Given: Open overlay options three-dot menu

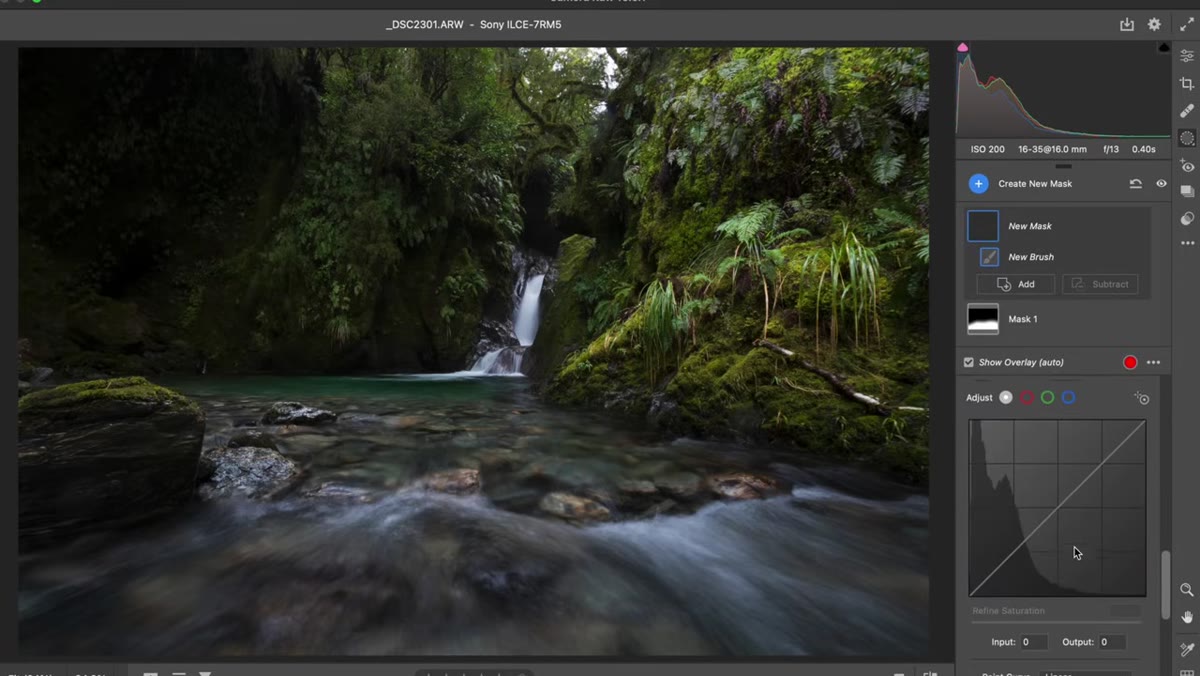Looking at the screenshot, I should pos(1153,362).
